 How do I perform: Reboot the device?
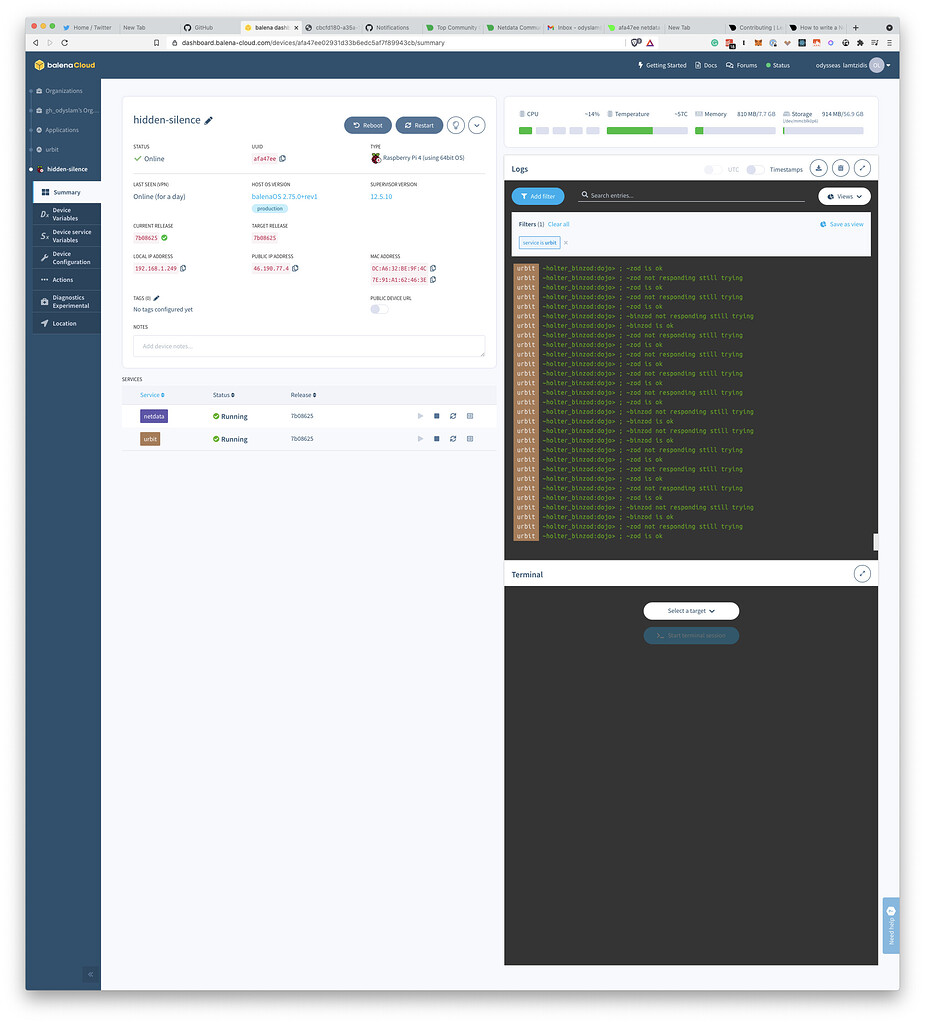(367, 124)
